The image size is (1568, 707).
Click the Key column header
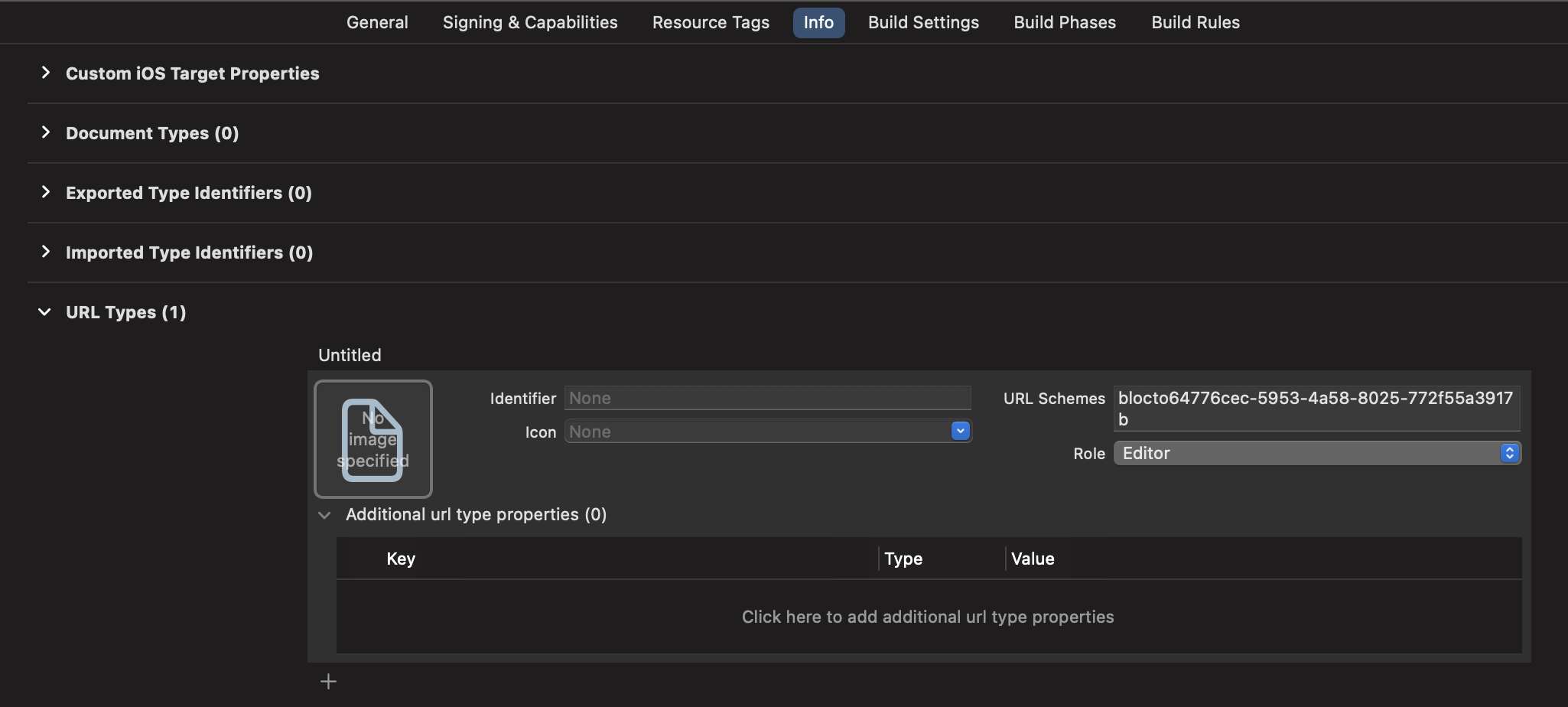(x=401, y=559)
